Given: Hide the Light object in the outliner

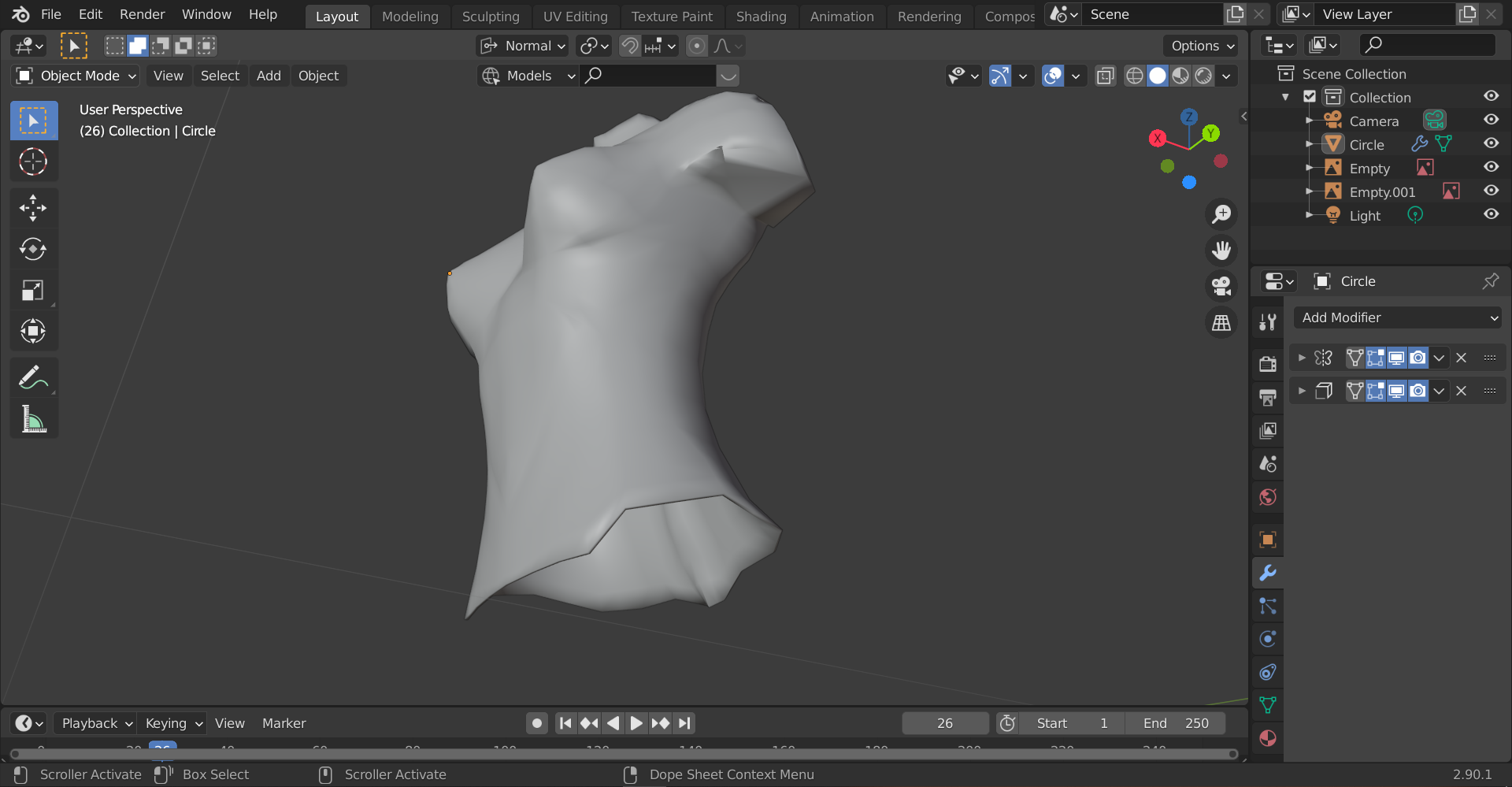Looking at the screenshot, I should [x=1491, y=214].
